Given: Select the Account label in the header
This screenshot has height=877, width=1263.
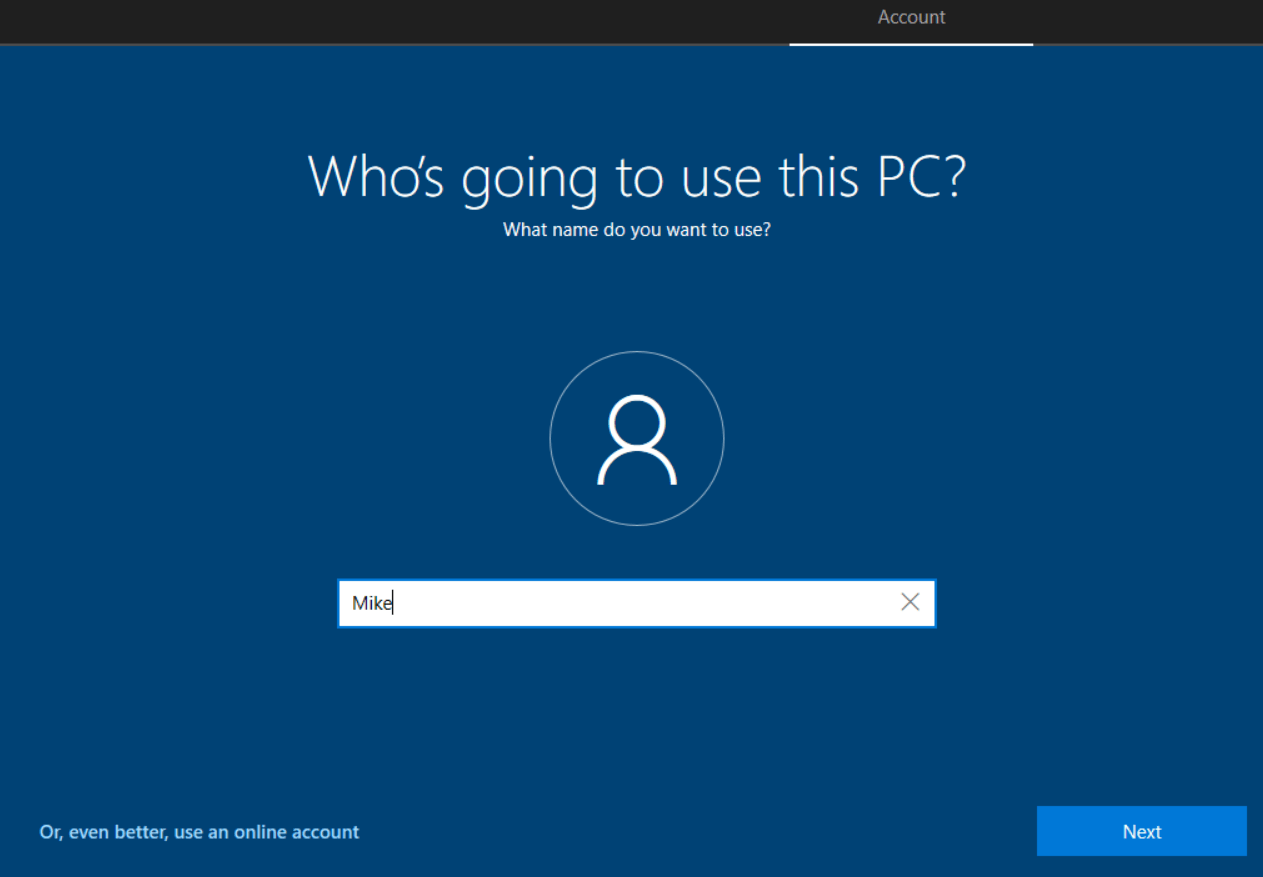Looking at the screenshot, I should tap(911, 17).
